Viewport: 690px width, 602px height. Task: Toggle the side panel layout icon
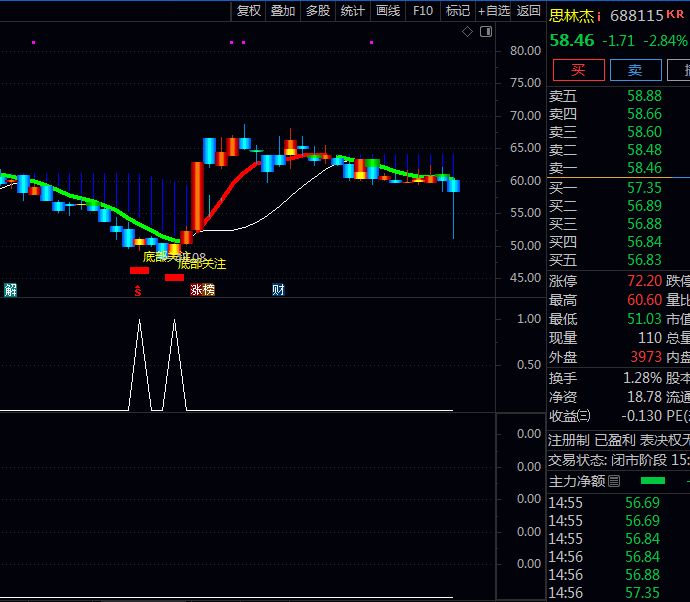point(486,32)
